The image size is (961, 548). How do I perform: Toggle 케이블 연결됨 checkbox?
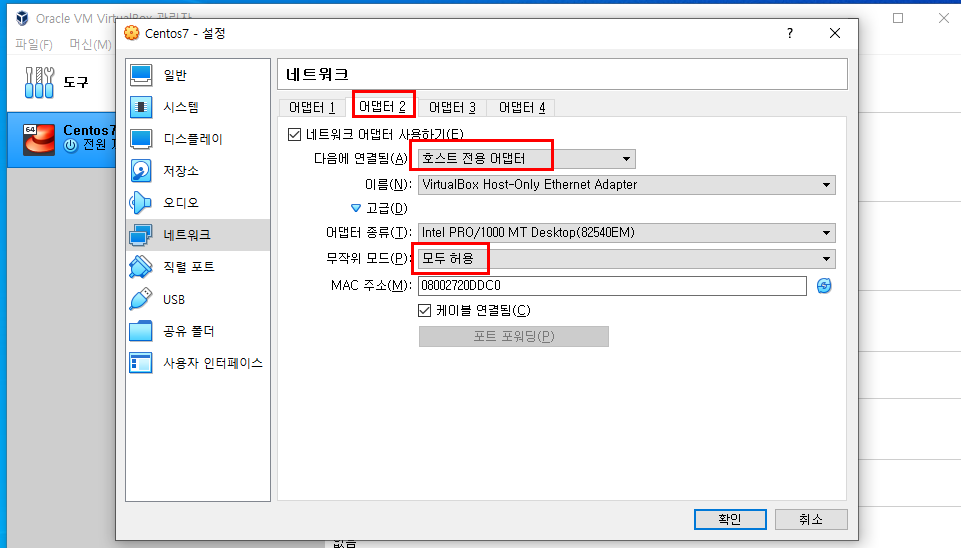[425, 311]
